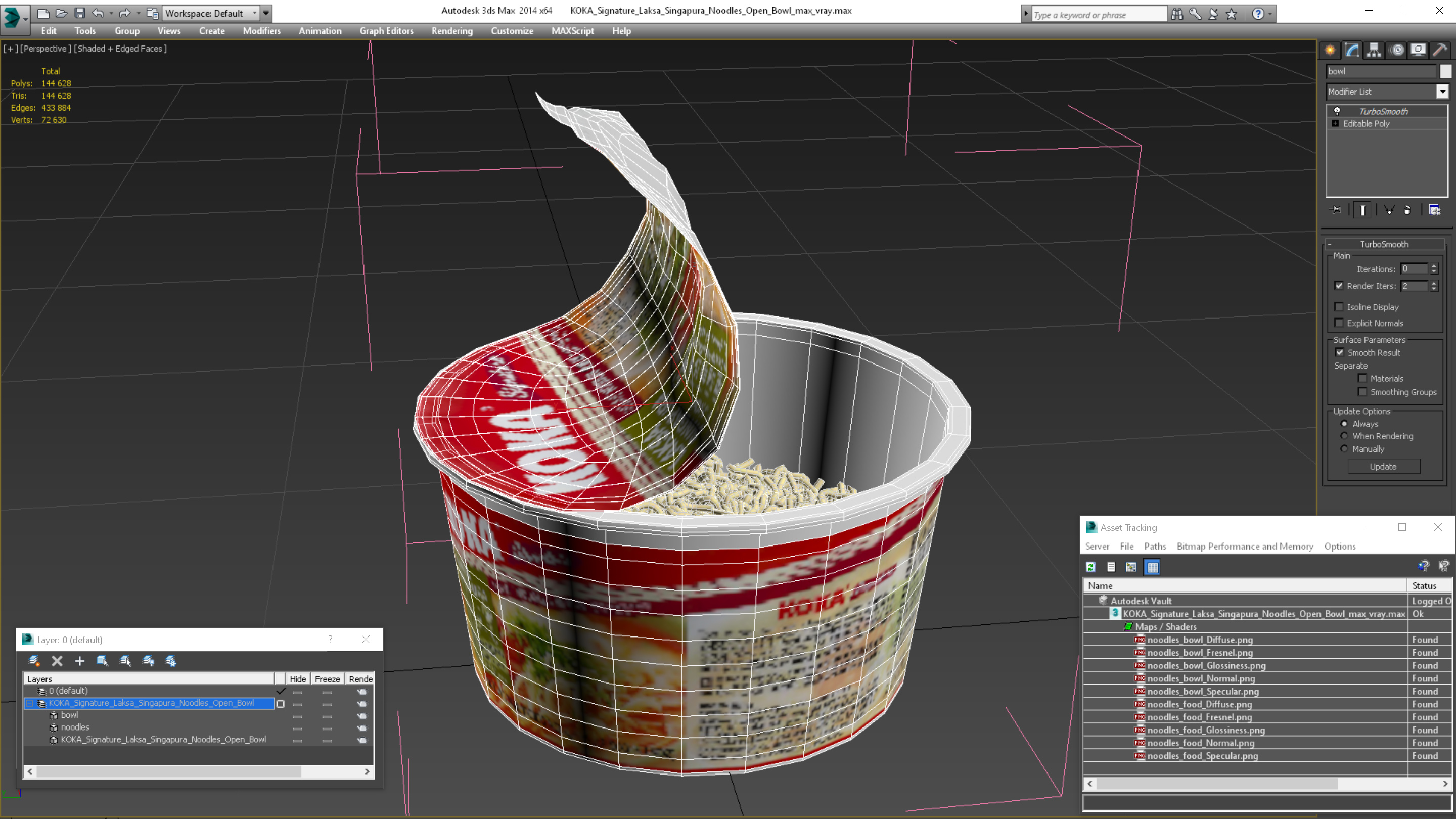
Task: Open the Quick Access toolbar customize arrow
Action: [266, 13]
